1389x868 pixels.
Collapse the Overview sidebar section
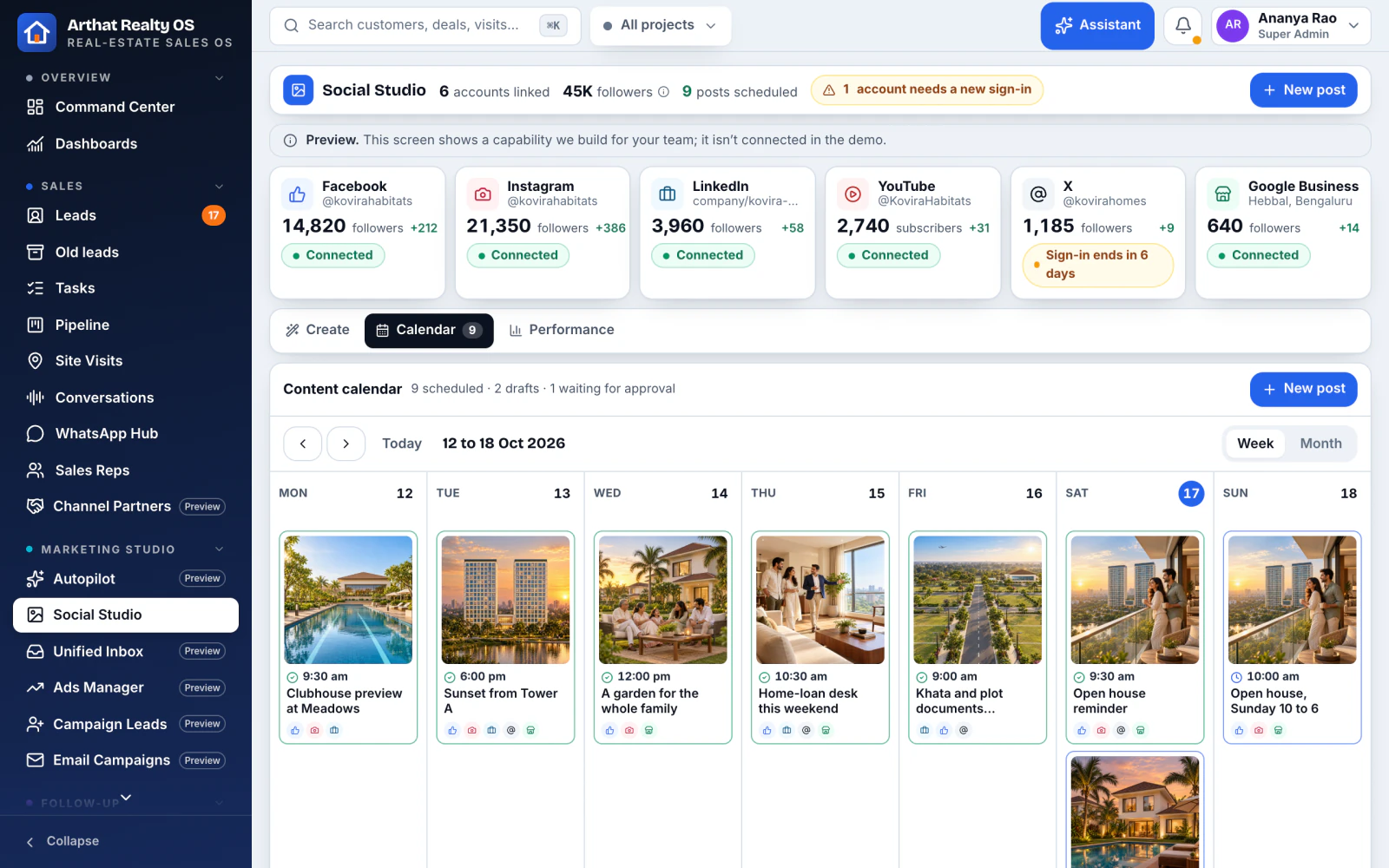pyautogui.click(x=220, y=77)
